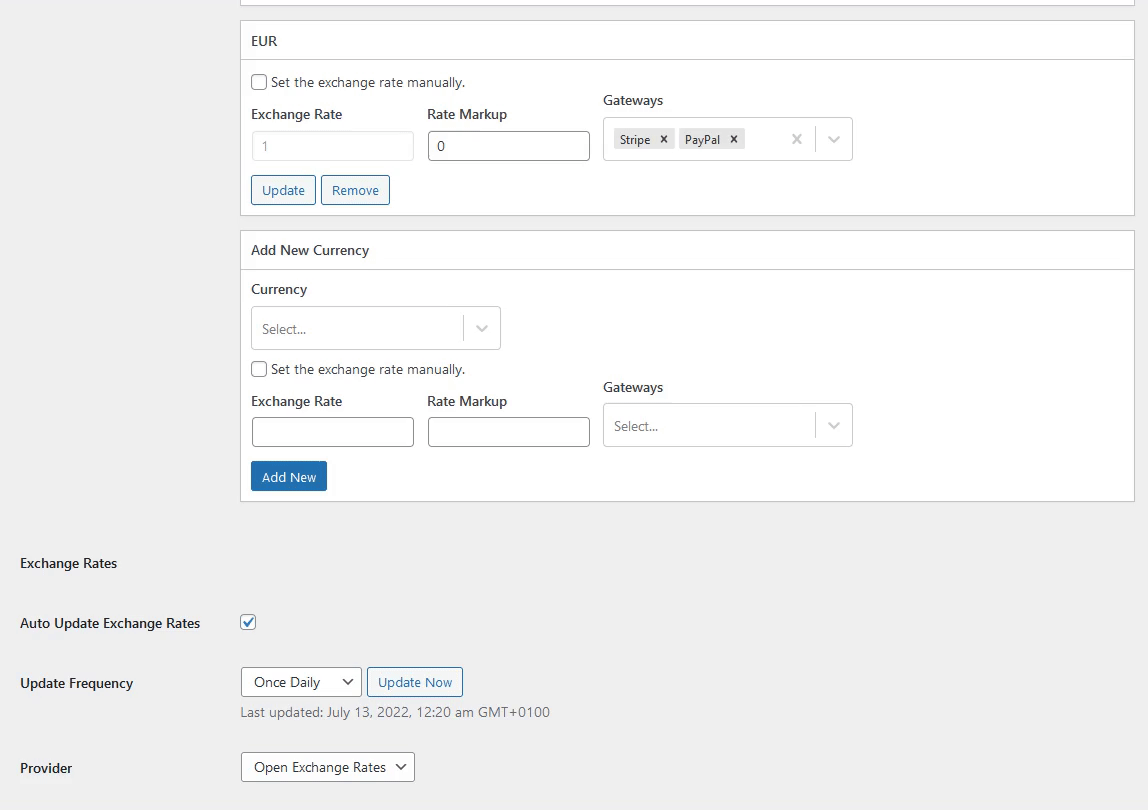Image resolution: width=1148 pixels, height=810 pixels.
Task: Check manual exchange rate for new currency
Action: pyautogui.click(x=259, y=370)
